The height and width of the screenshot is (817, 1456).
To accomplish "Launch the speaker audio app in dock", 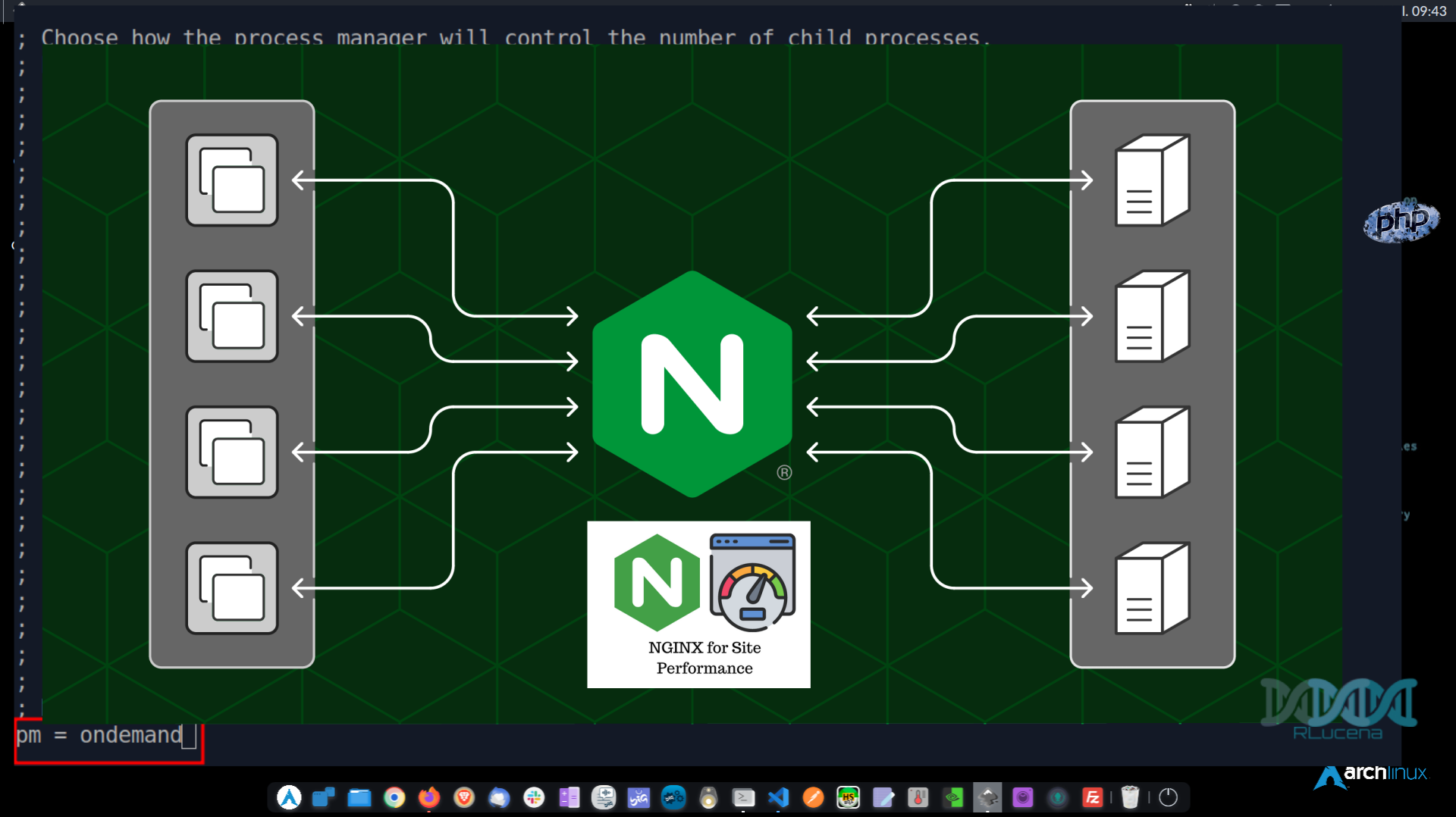I will (708, 797).
